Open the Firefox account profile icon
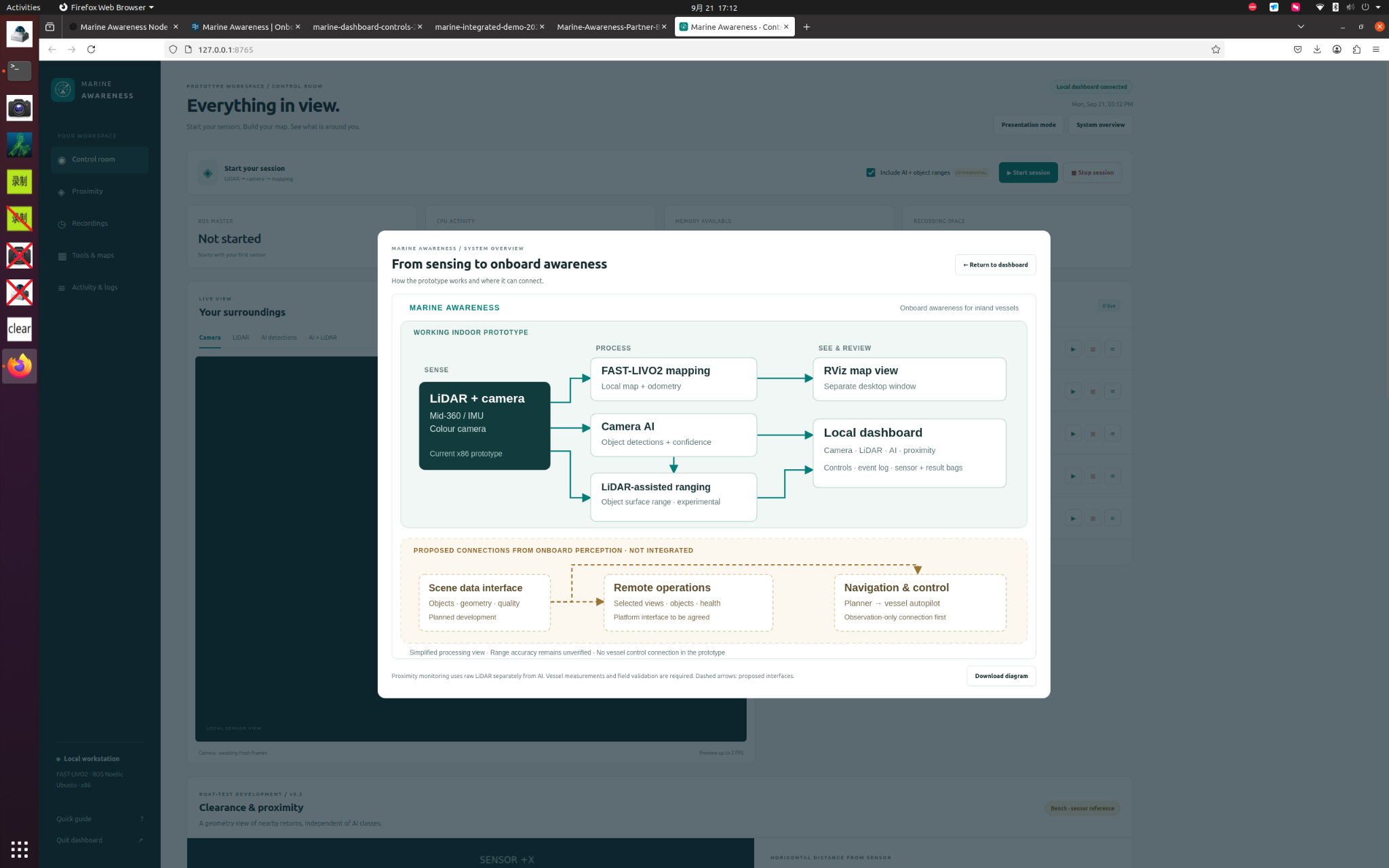 coord(1337,50)
